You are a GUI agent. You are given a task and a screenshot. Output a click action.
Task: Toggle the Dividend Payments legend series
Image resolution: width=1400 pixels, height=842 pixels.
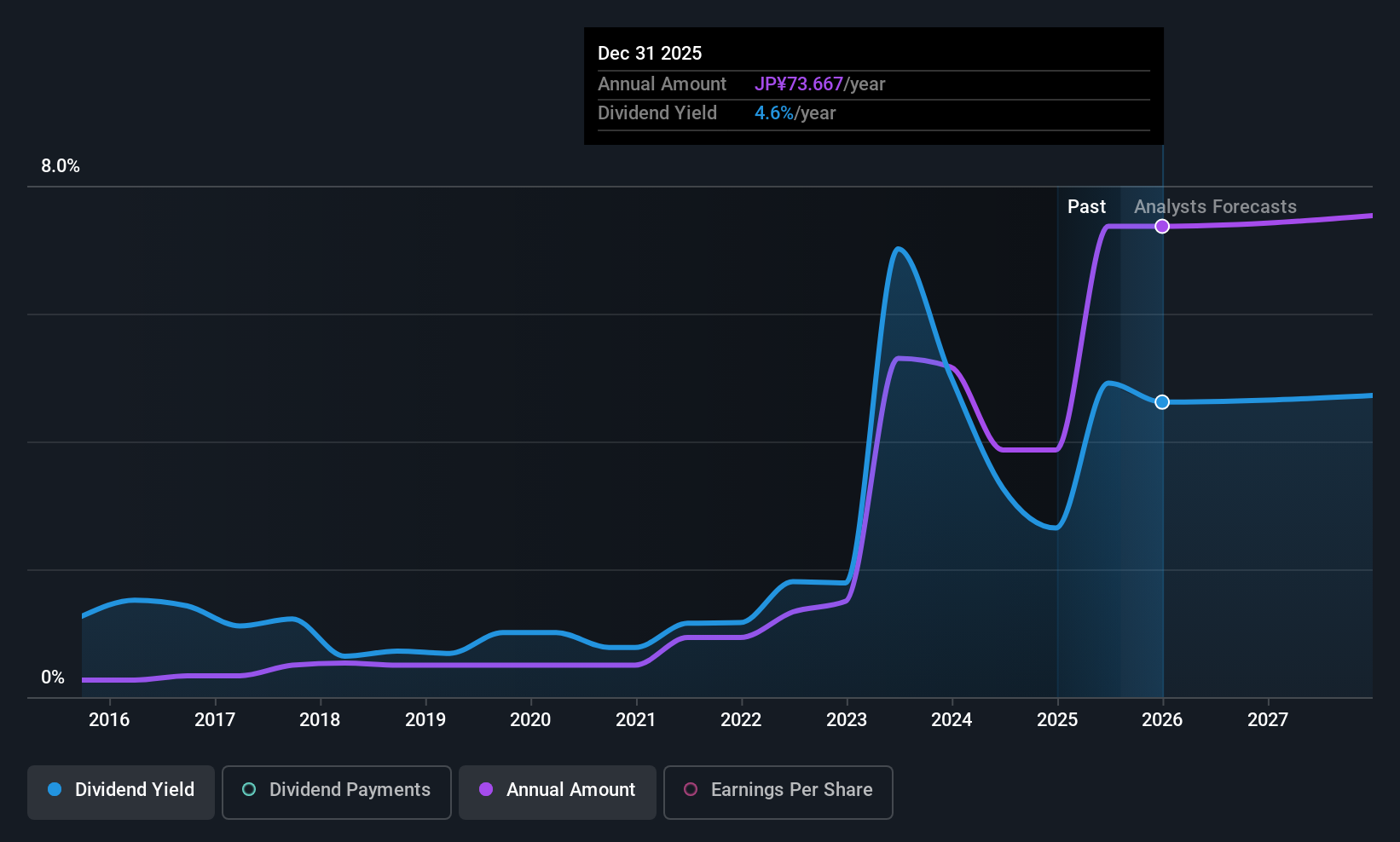point(337,793)
